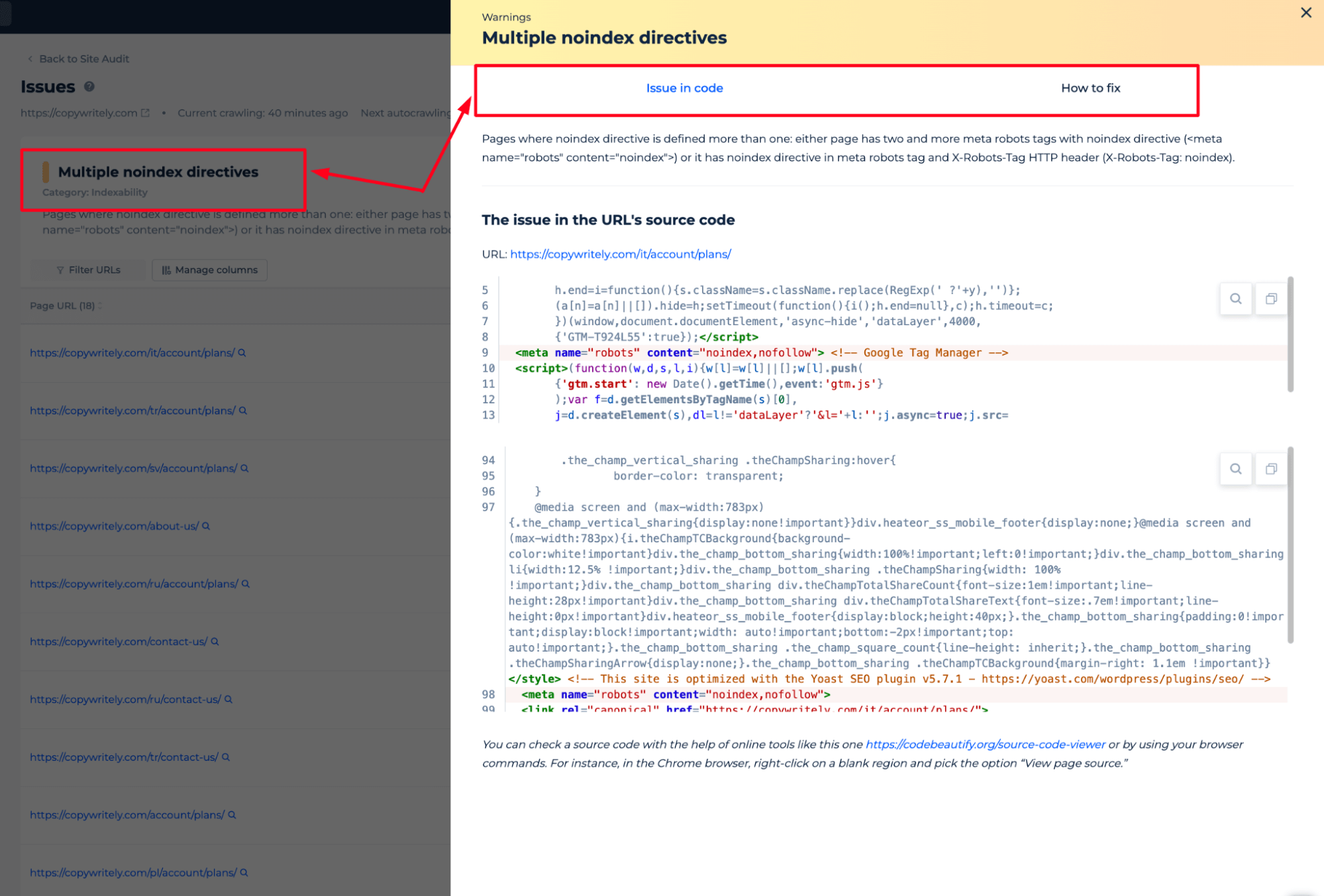
Task: Click the back arrow beside Back to Site Audit
Action: (30, 59)
